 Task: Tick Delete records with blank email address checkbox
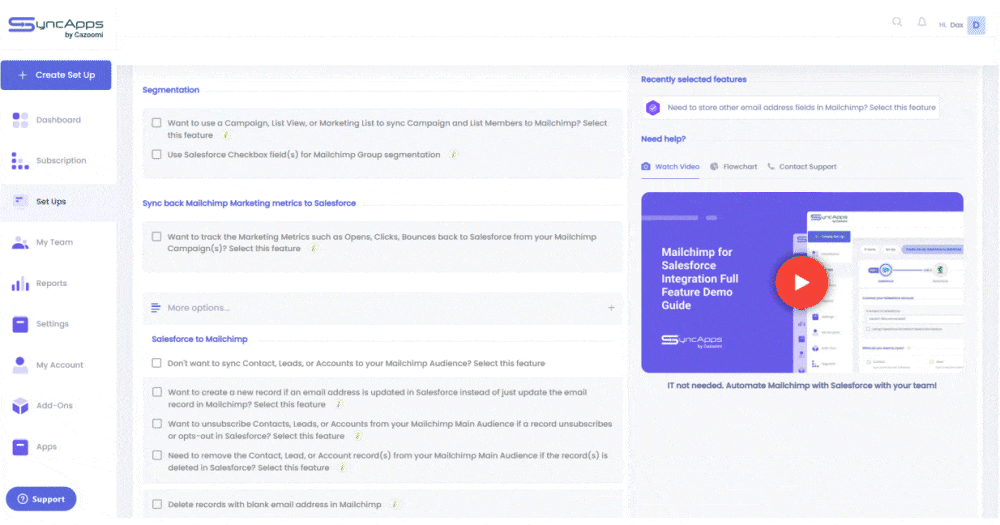pos(157,505)
